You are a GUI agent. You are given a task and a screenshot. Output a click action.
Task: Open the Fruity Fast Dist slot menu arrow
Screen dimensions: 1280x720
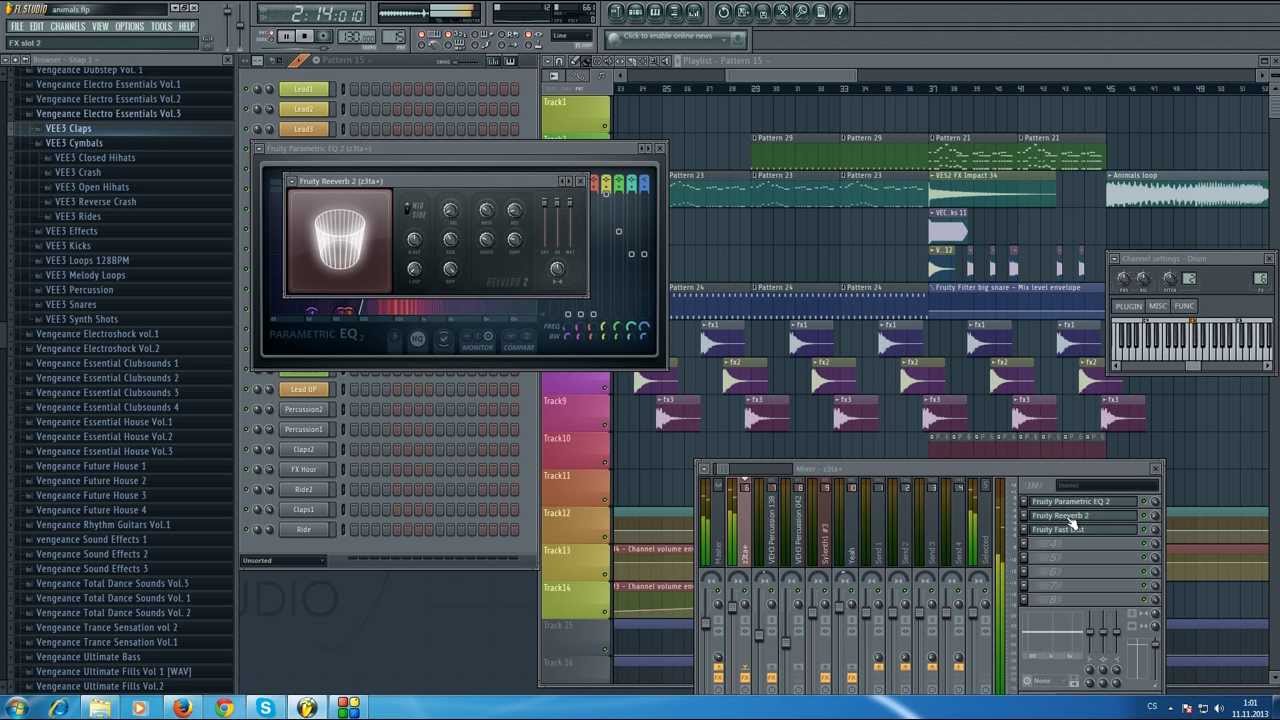[1024, 530]
